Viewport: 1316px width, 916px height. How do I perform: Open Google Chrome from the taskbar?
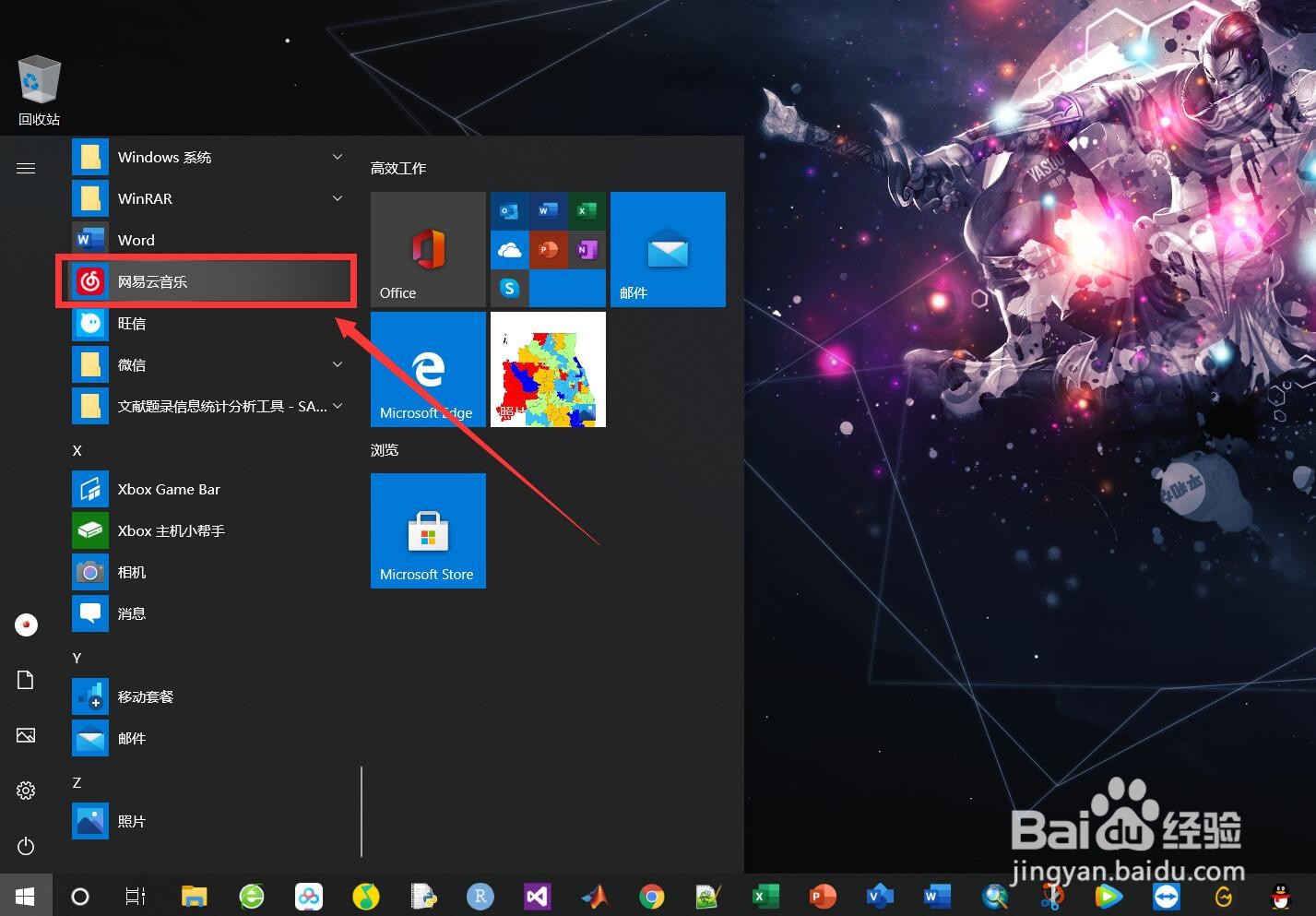[652, 896]
